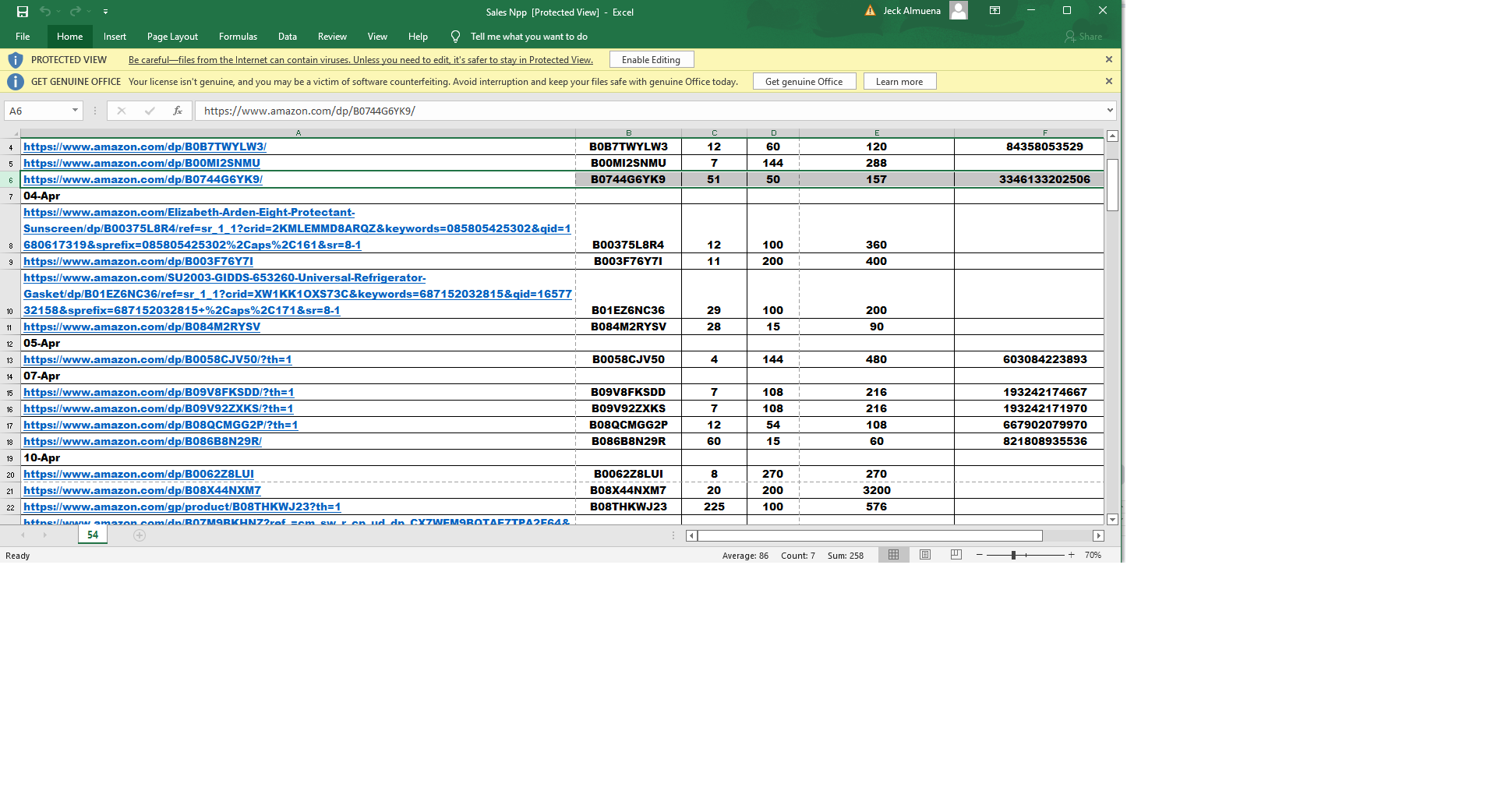Open the Review tab
The width and height of the screenshot is (1498, 812).
point(332,37)
